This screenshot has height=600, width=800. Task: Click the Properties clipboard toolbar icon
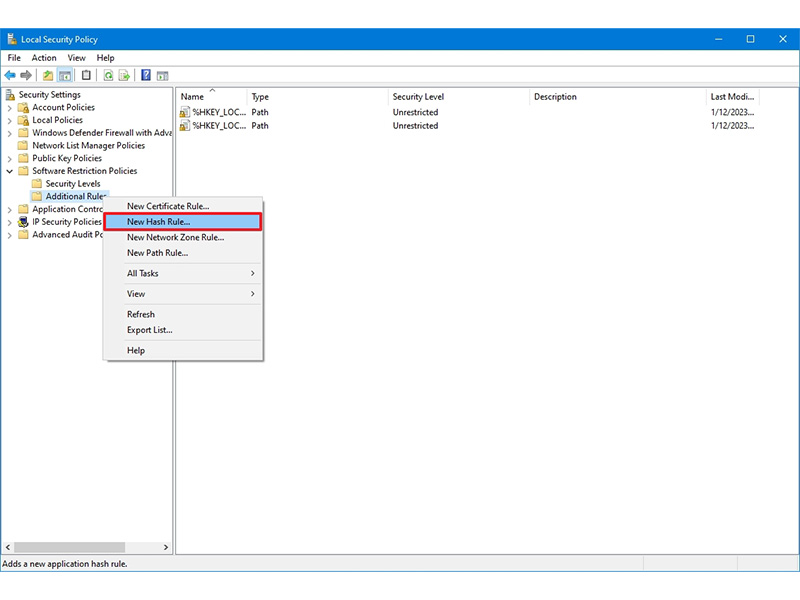pos(86,76)
